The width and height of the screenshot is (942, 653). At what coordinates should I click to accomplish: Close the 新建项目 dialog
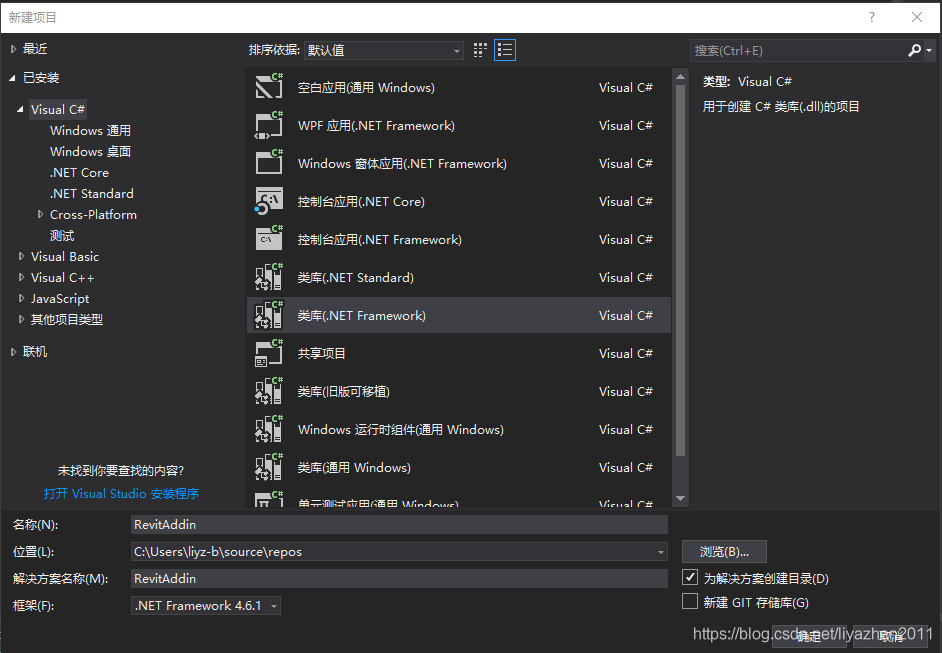pos(917,17)
